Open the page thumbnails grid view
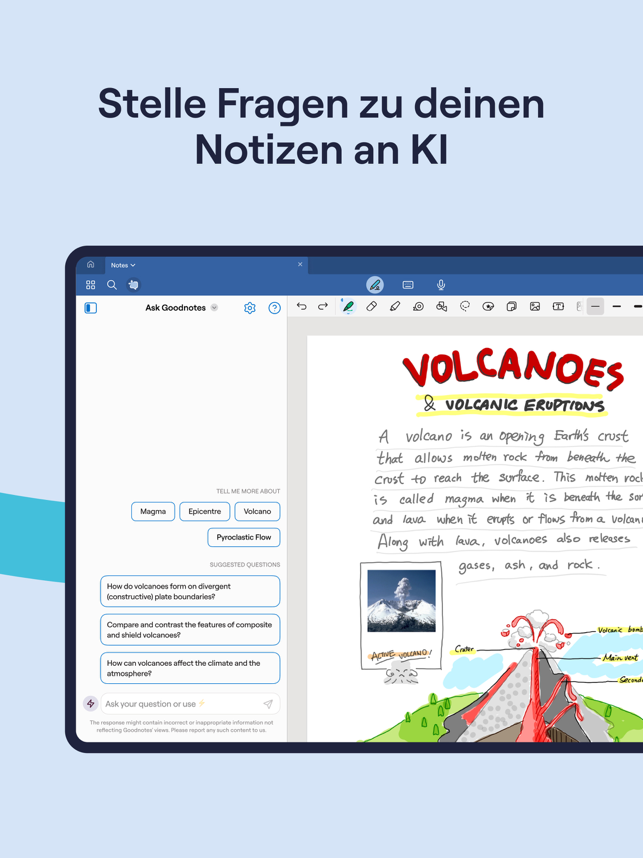 click(x=91, y=285)
